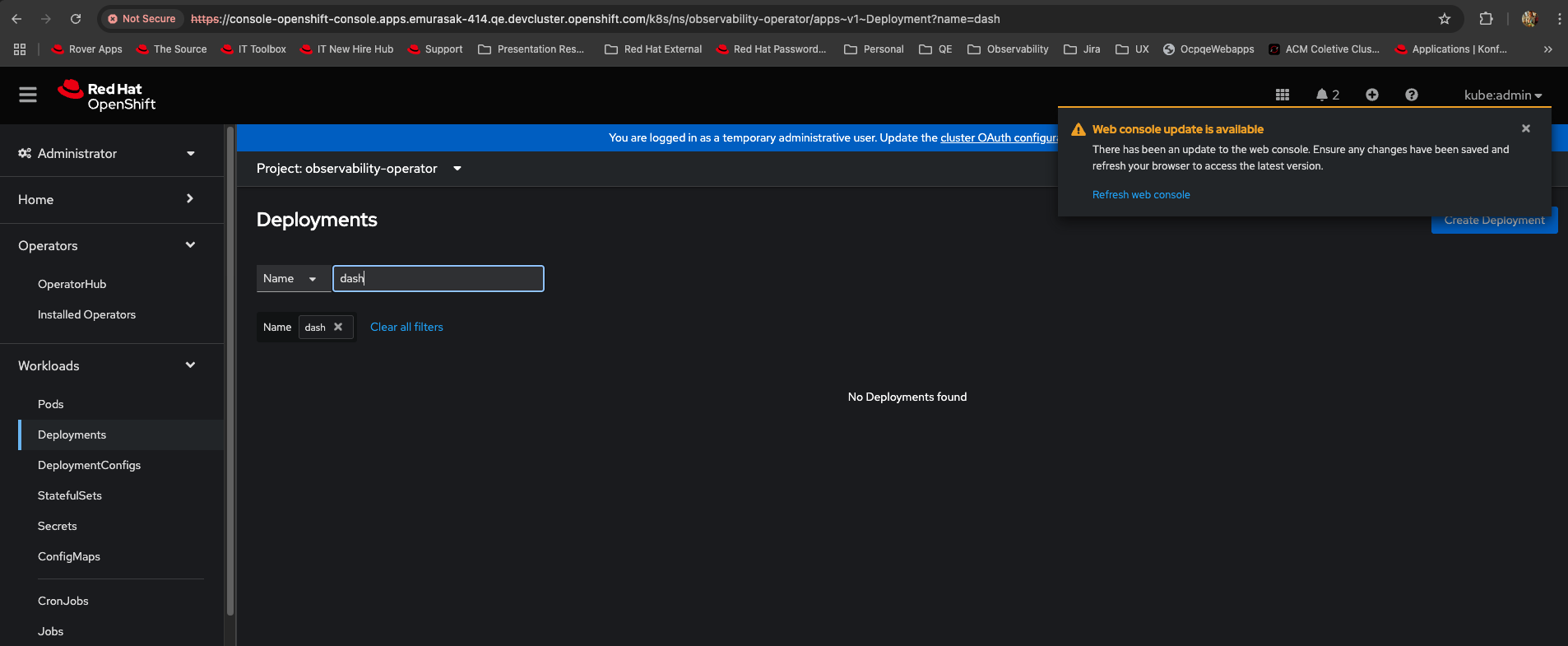1568x646 pixels.
Task: Open the QE bookmarks folder
Action: click(935, 49)
